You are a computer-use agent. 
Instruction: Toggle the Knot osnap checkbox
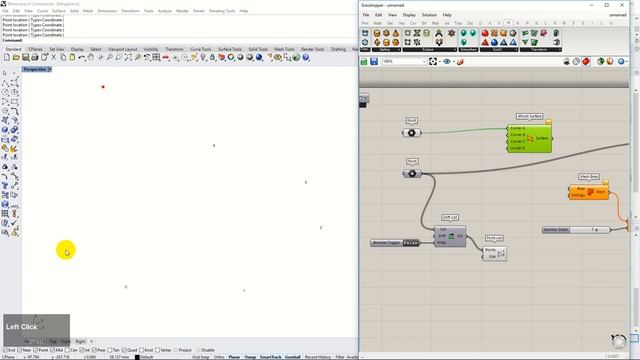pos(142,350)
